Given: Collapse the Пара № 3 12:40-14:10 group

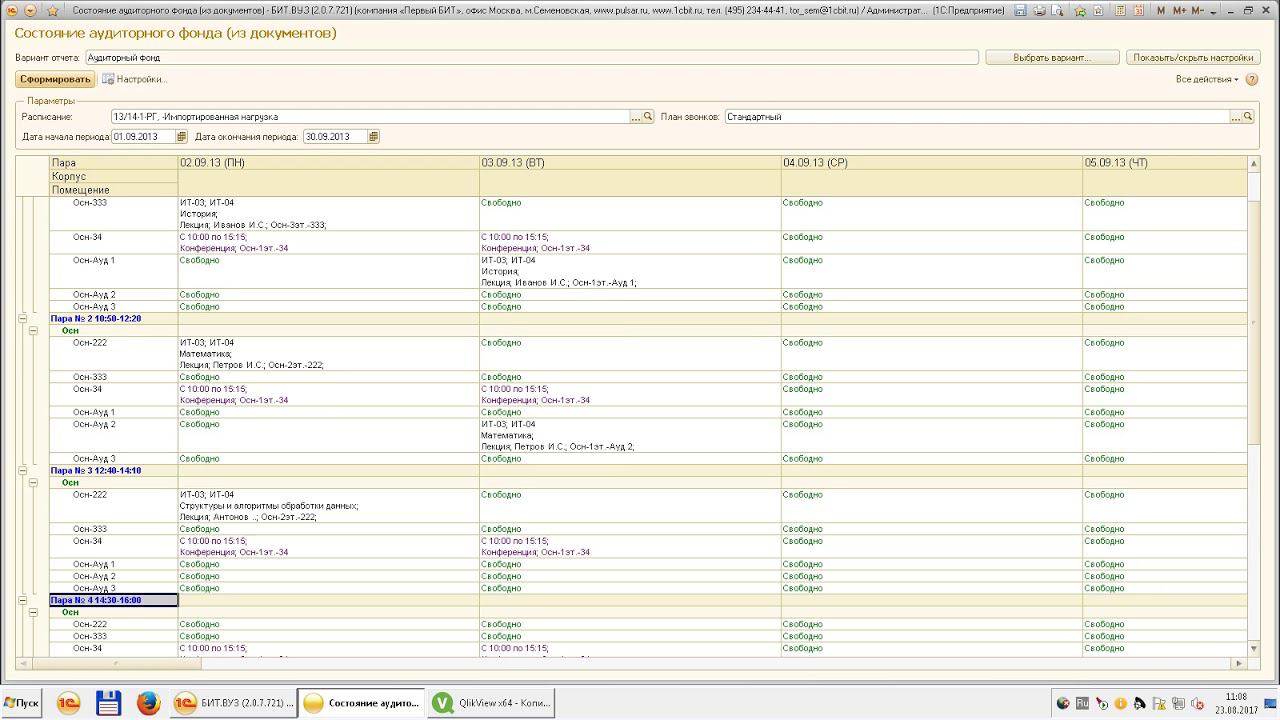Looking at the screenshot, I should 22,471.
